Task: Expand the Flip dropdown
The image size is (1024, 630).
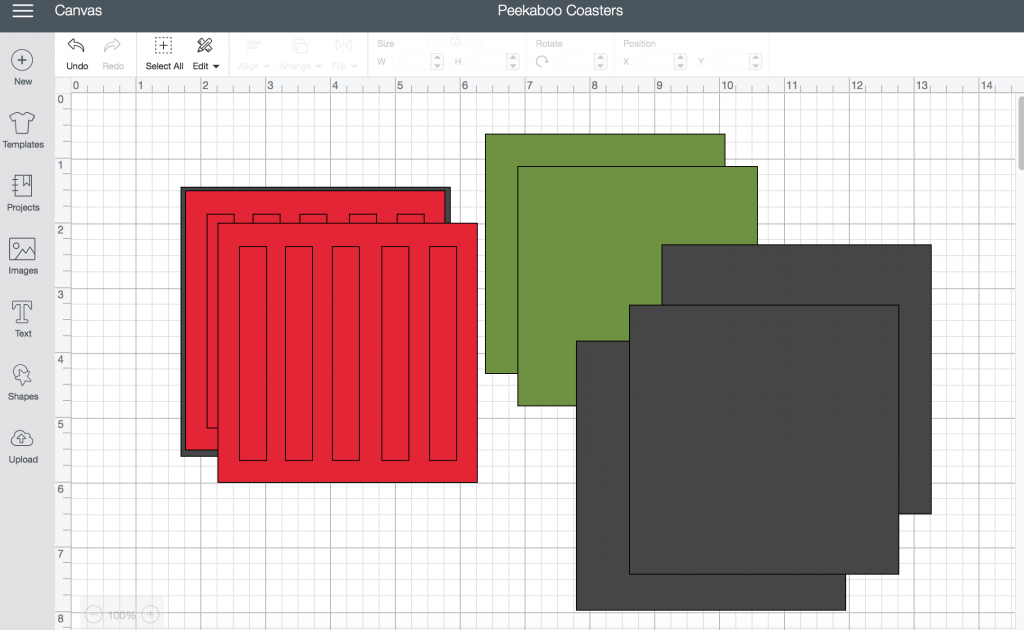Action: click(344, 54)
